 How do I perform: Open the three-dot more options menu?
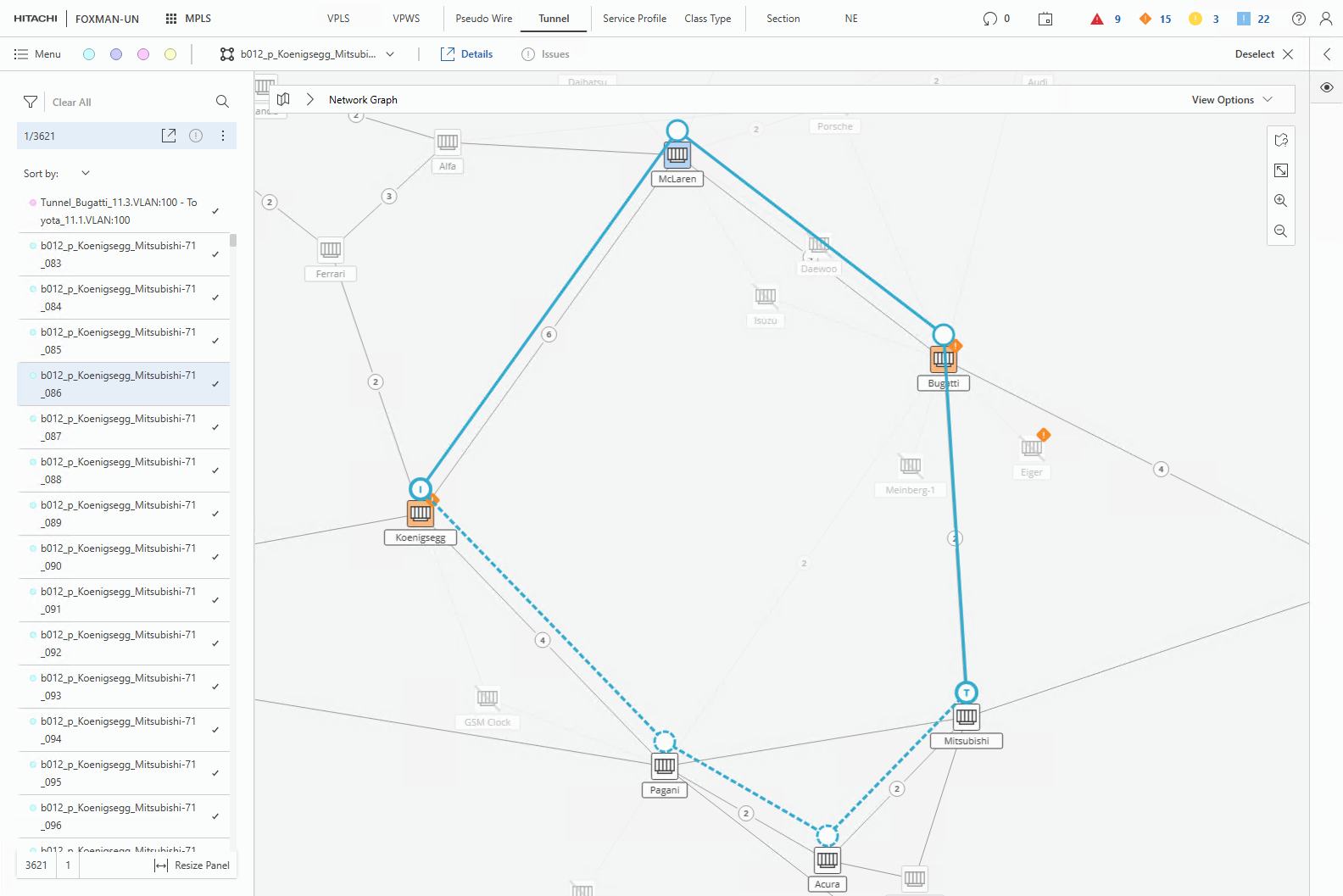pos(223,136)
